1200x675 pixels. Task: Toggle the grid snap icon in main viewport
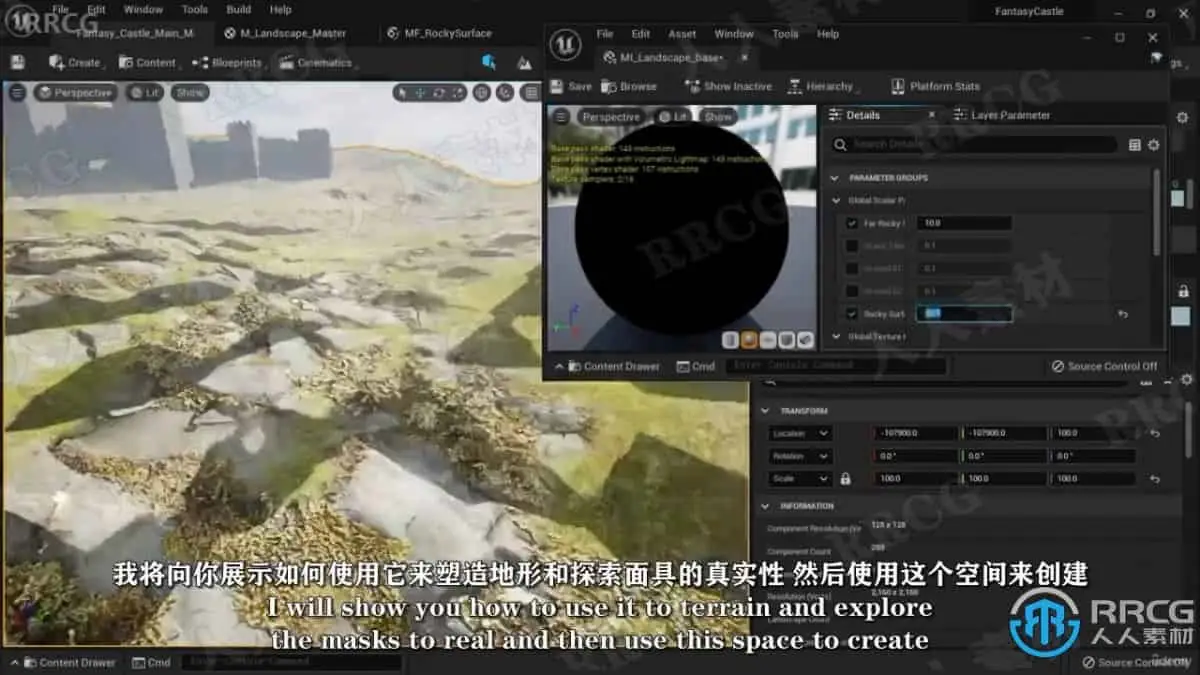[531, 92]
